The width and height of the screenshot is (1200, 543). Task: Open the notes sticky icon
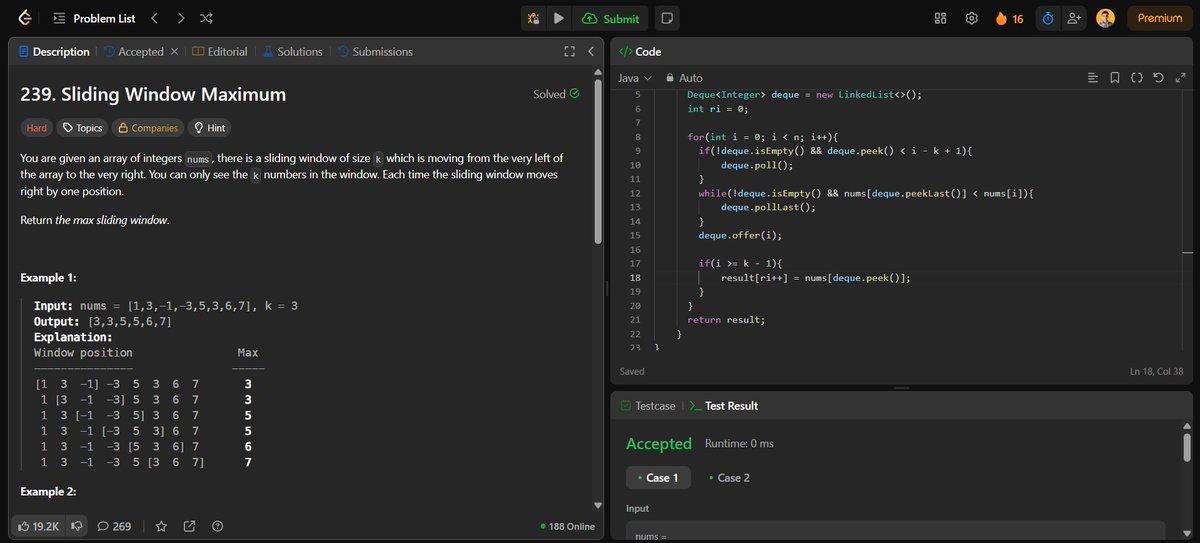(667, 18)
